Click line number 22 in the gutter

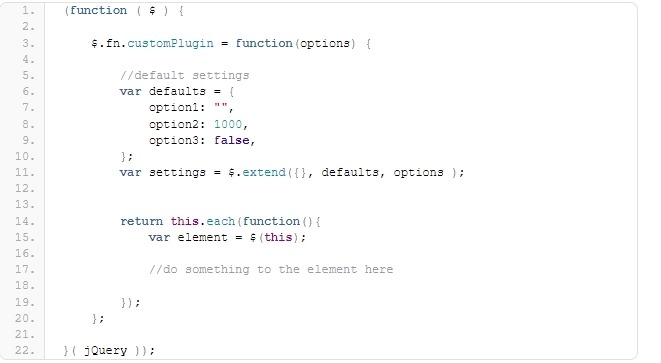[x=25, y=351]
